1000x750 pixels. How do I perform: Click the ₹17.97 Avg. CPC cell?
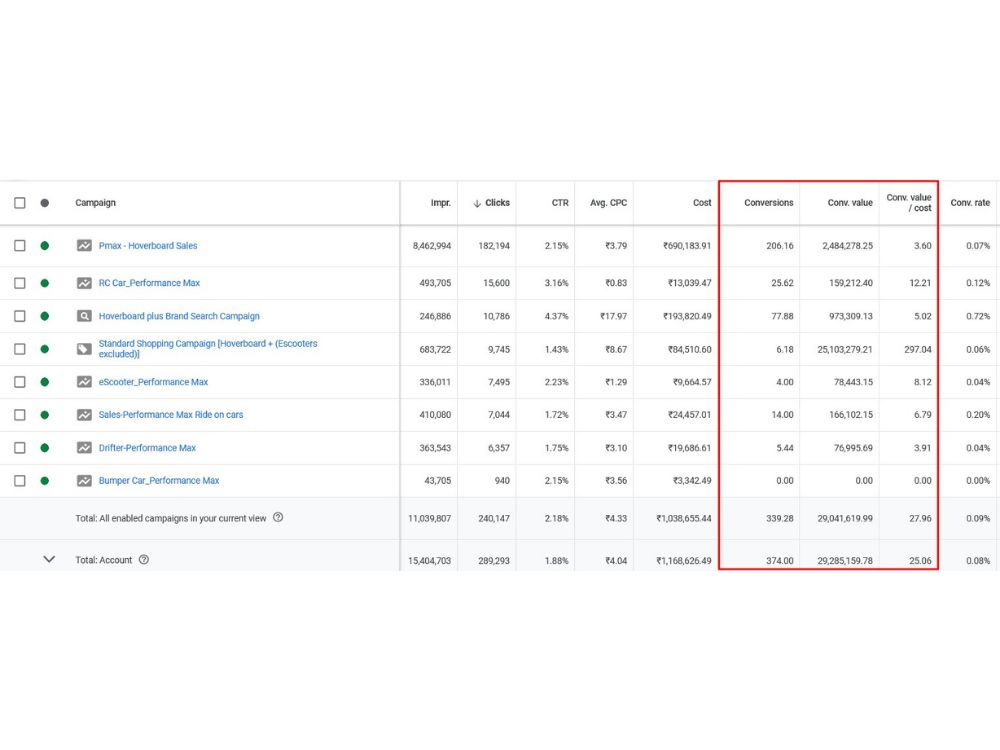[614, 316]
